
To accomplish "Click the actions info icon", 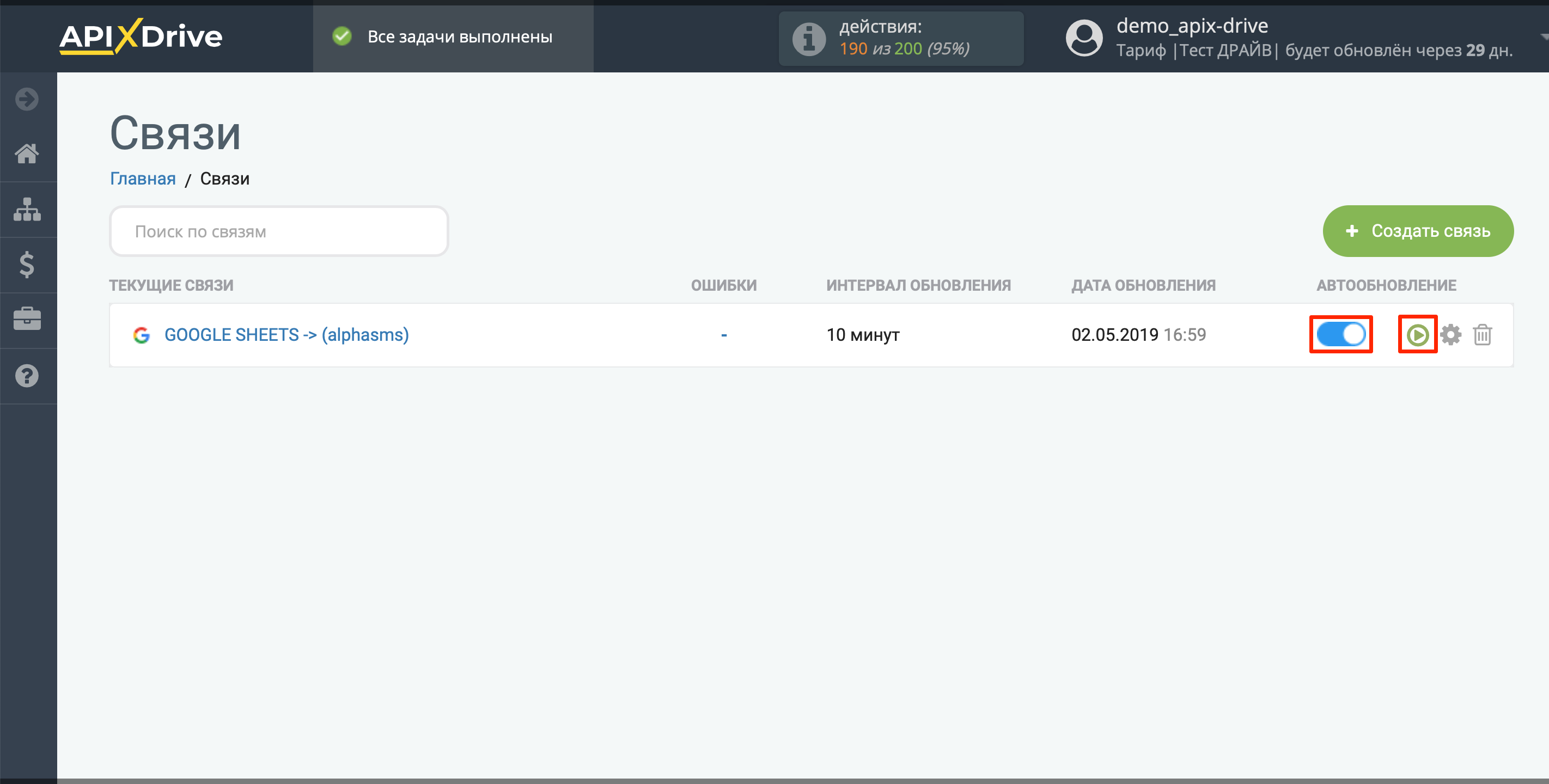I will [x=809, y=39].
